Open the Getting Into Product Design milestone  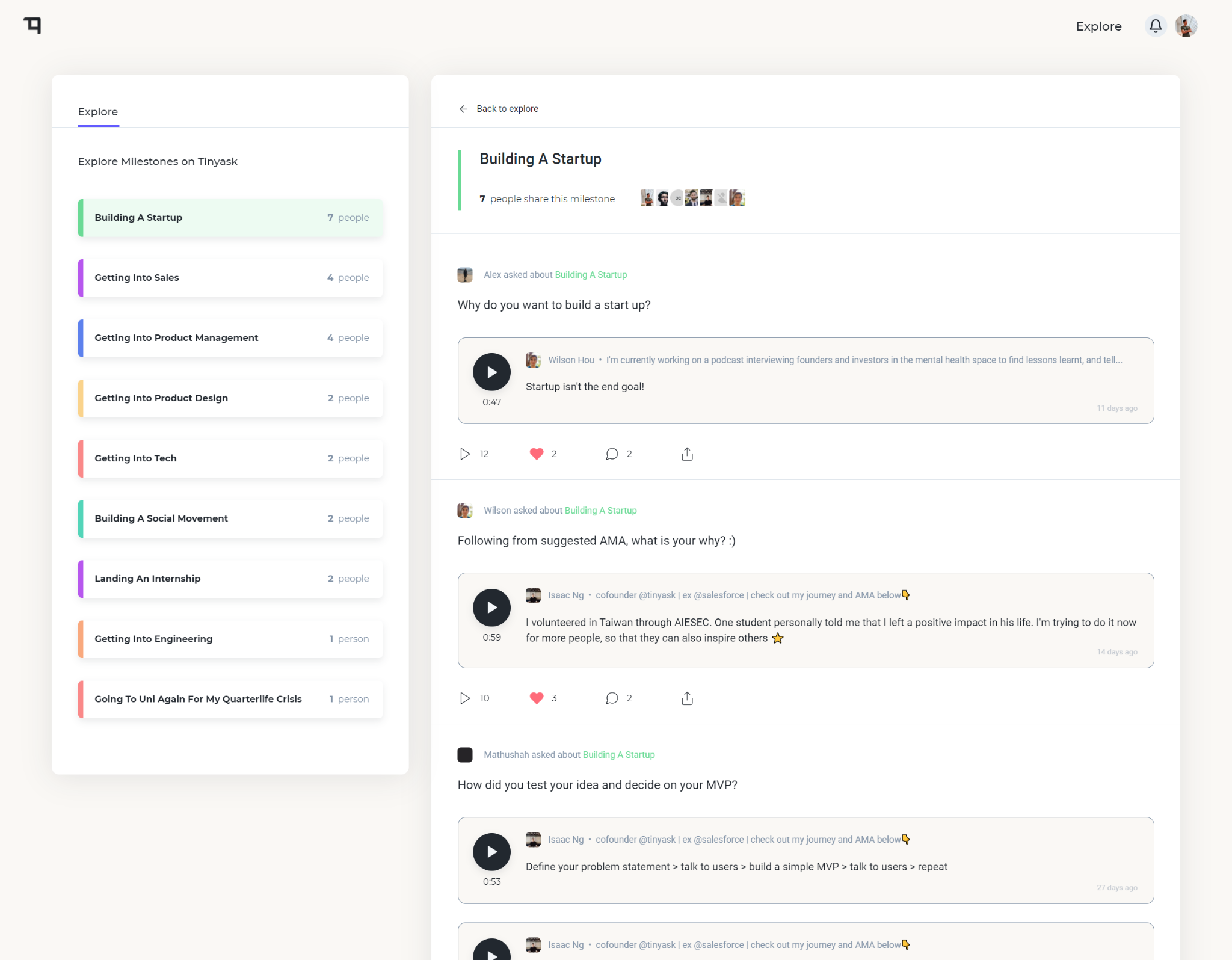pyautogui.click(x=231, y=398)
